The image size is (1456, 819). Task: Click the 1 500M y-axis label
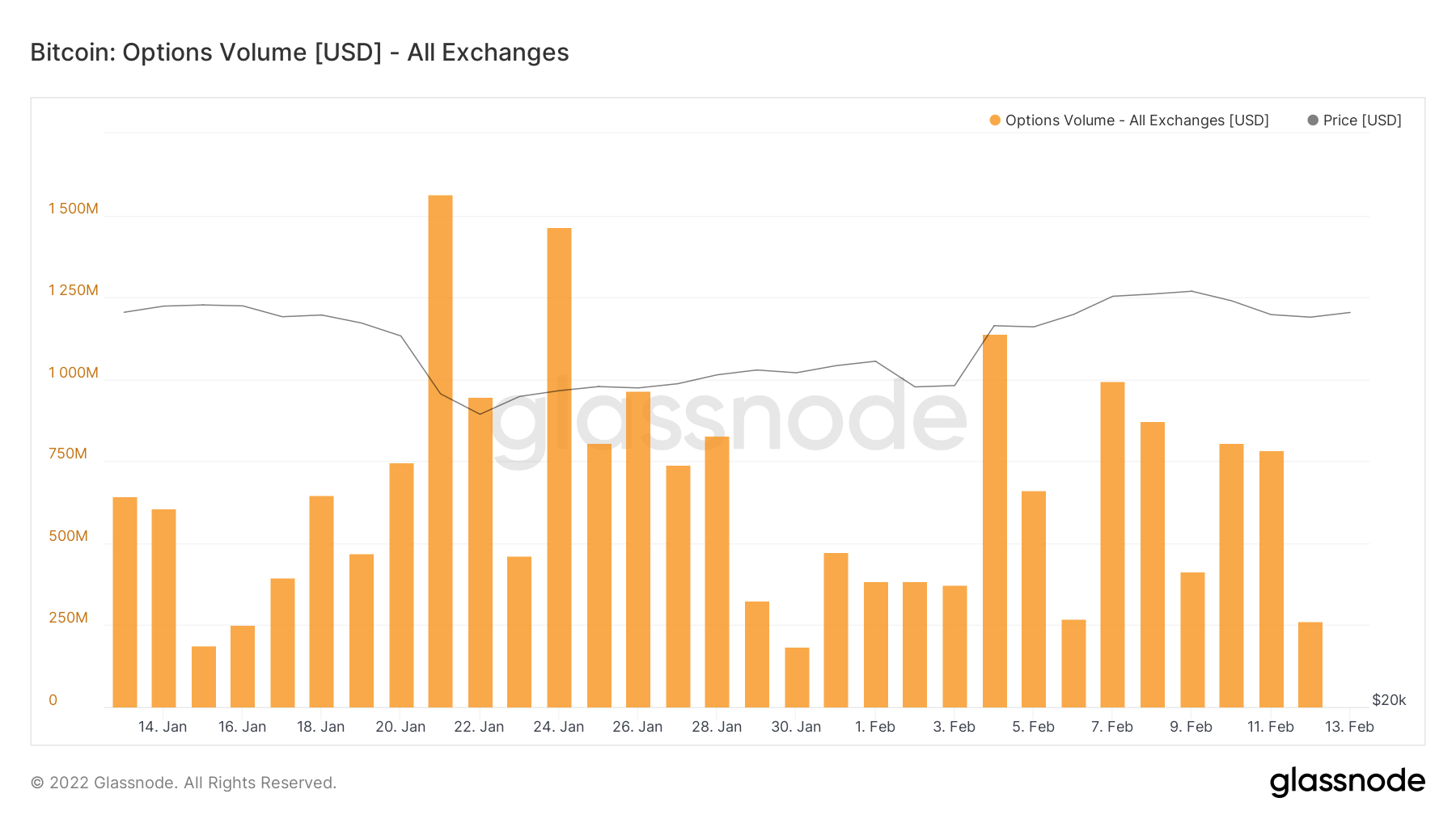74,209
